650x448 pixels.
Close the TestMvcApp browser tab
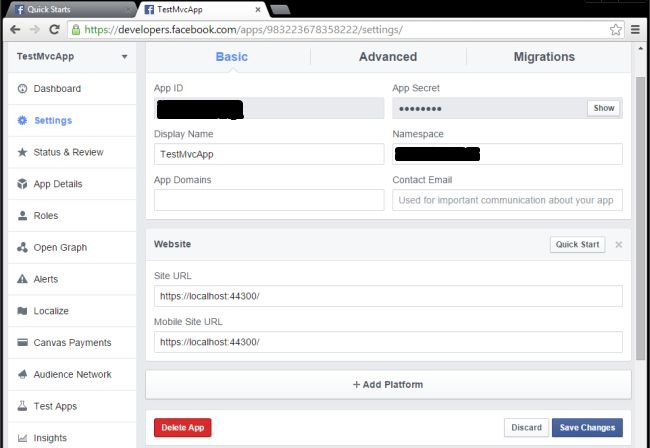coord(258,10)
